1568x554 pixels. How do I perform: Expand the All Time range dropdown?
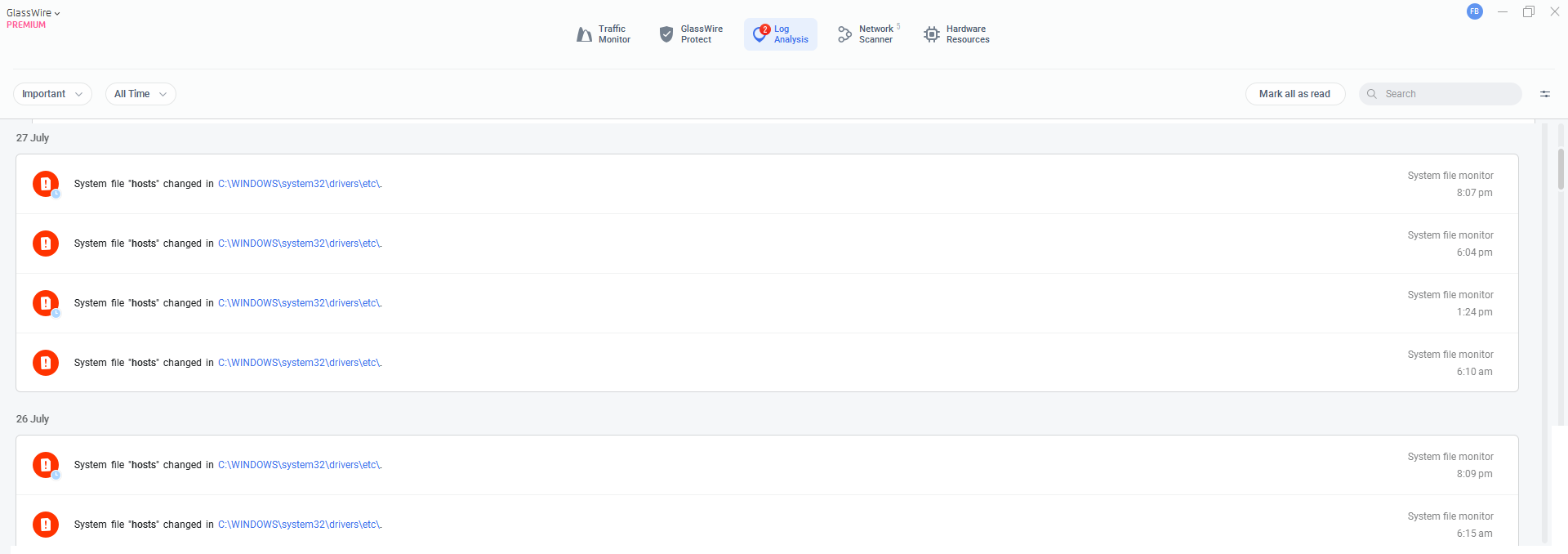click(x=140, y=94)
